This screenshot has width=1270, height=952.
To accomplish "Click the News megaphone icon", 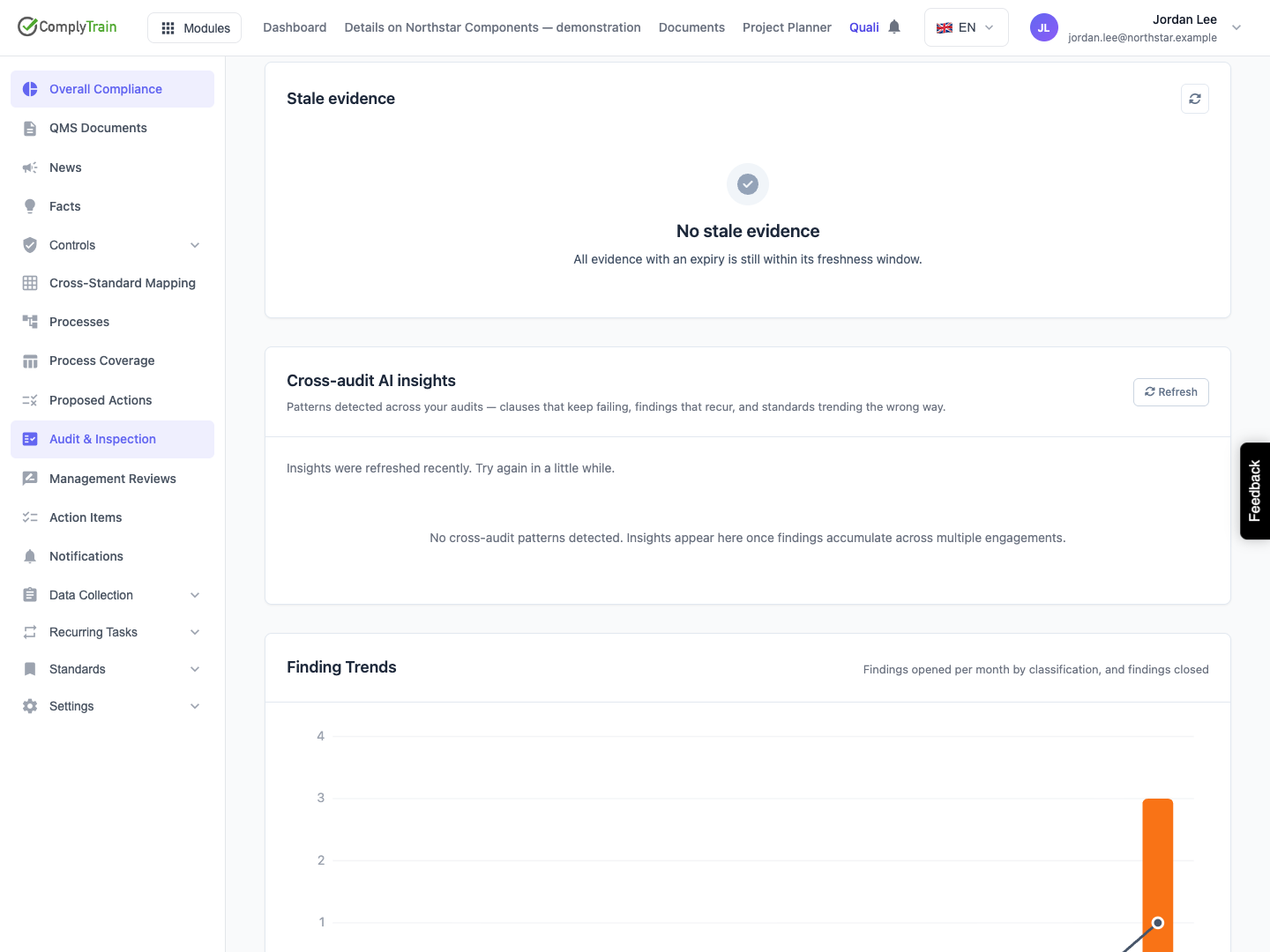I will [30, 167].
